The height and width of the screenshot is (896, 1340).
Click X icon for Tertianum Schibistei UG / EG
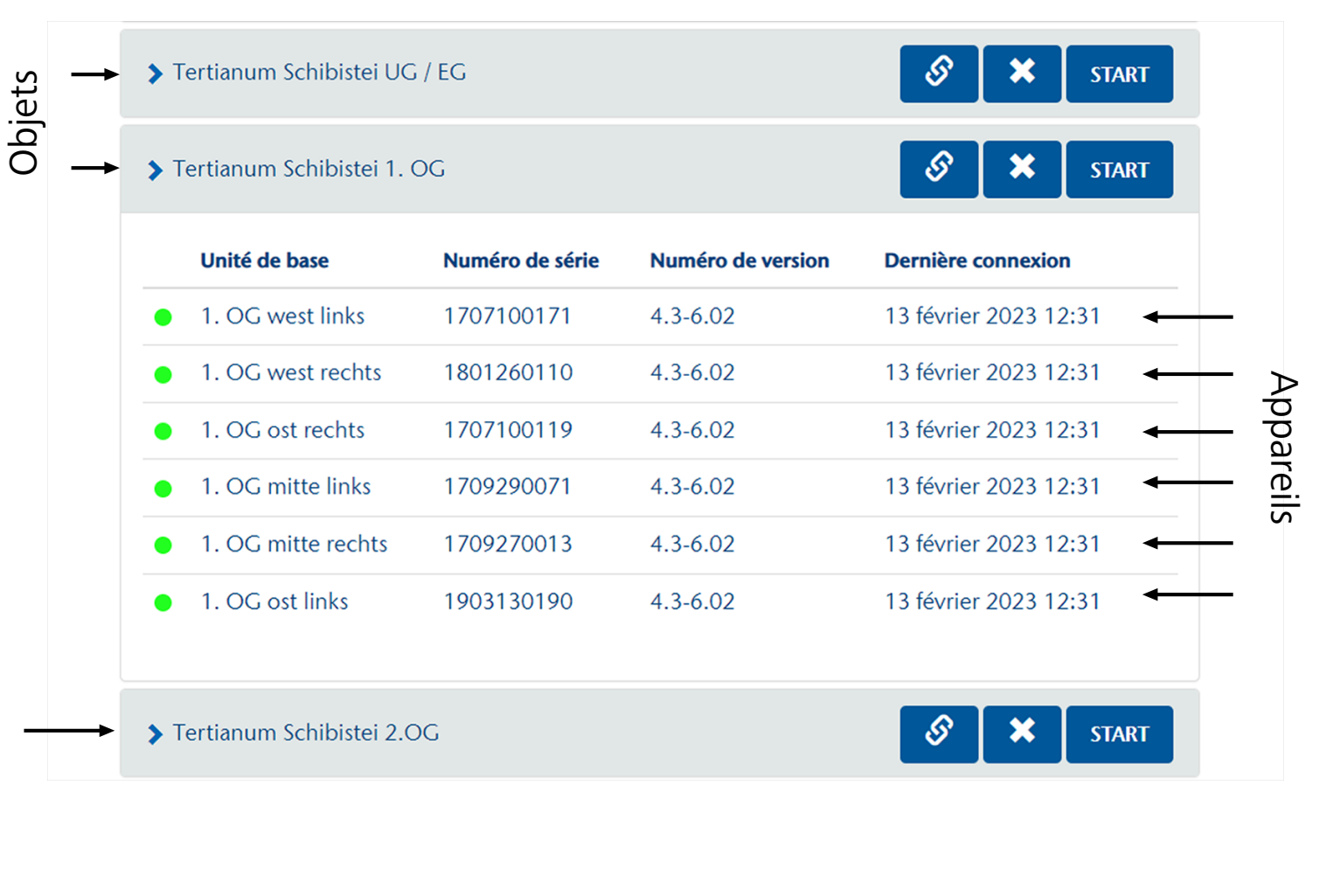(x=1022, y=74)
